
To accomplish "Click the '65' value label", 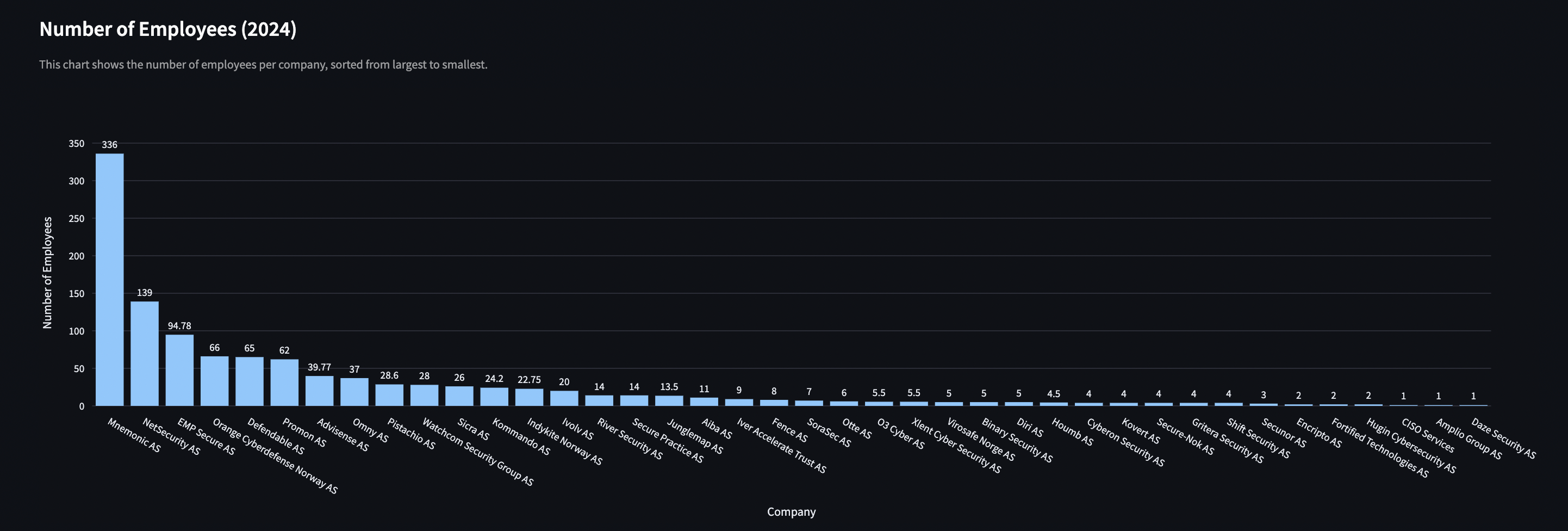I will (250, 348).
